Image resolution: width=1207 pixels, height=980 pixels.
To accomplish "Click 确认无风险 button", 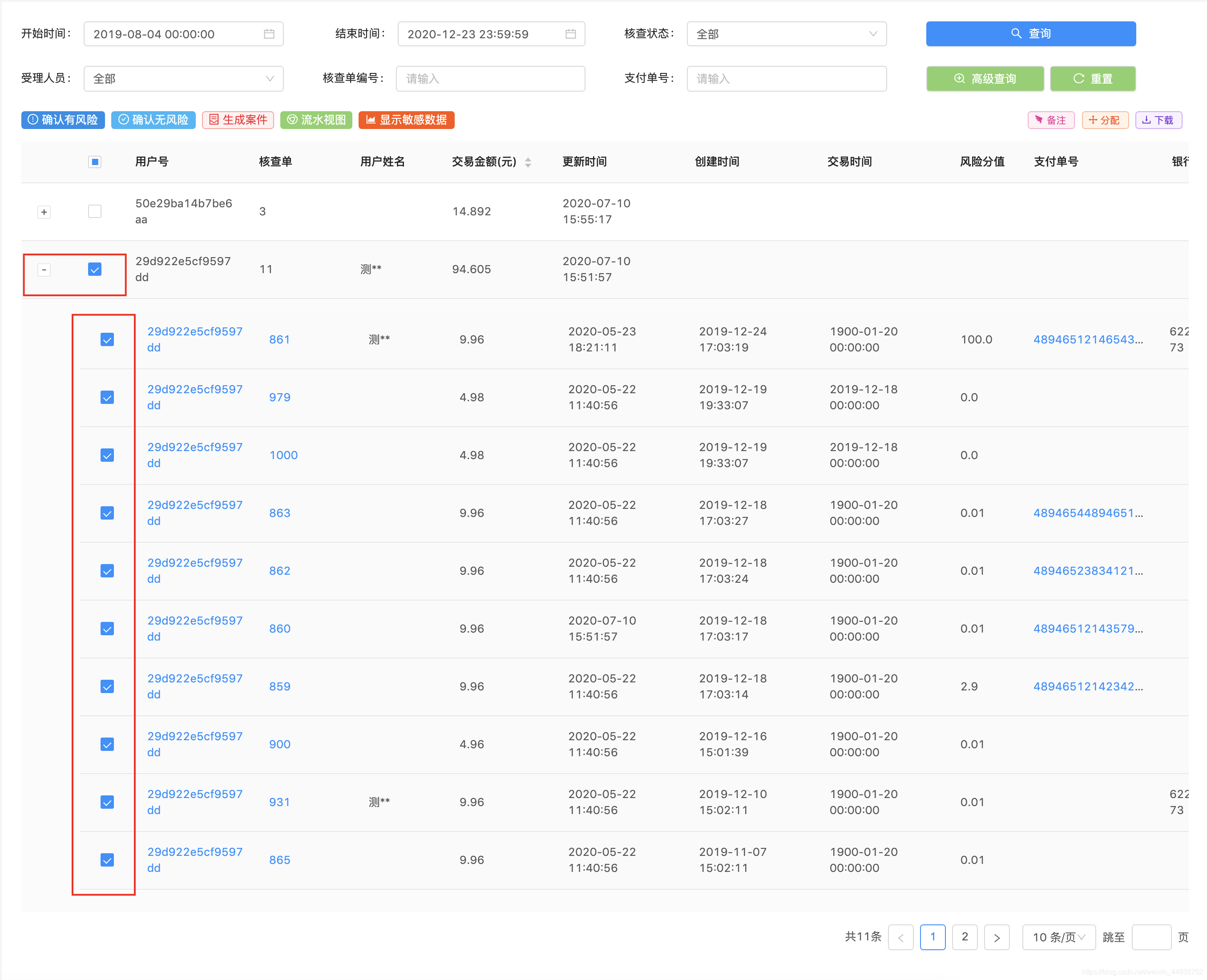I will tap(153, 120).
